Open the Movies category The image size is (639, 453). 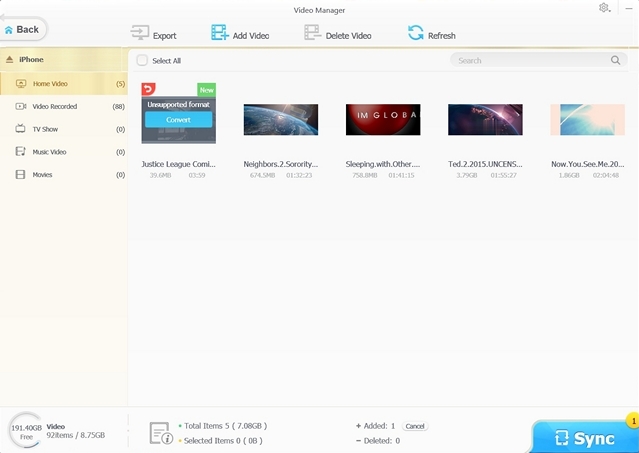64,175
